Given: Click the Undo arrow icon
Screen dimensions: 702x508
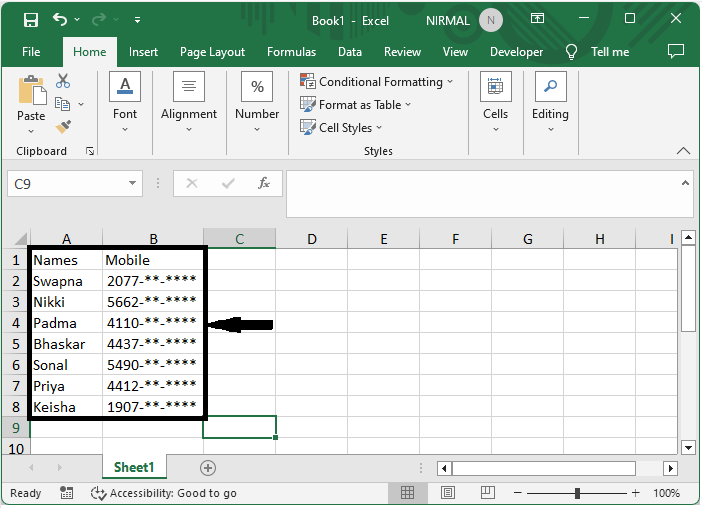Looking at the screenshot, I should point(61,20).
